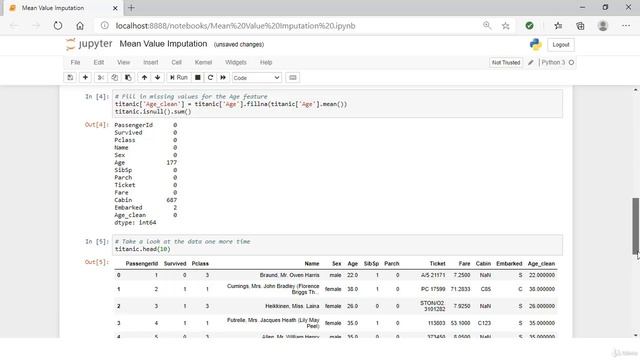Move selected cell up arrow
Image resolution: width=640 pixels, height=360 pixels.
pos(144,78)
